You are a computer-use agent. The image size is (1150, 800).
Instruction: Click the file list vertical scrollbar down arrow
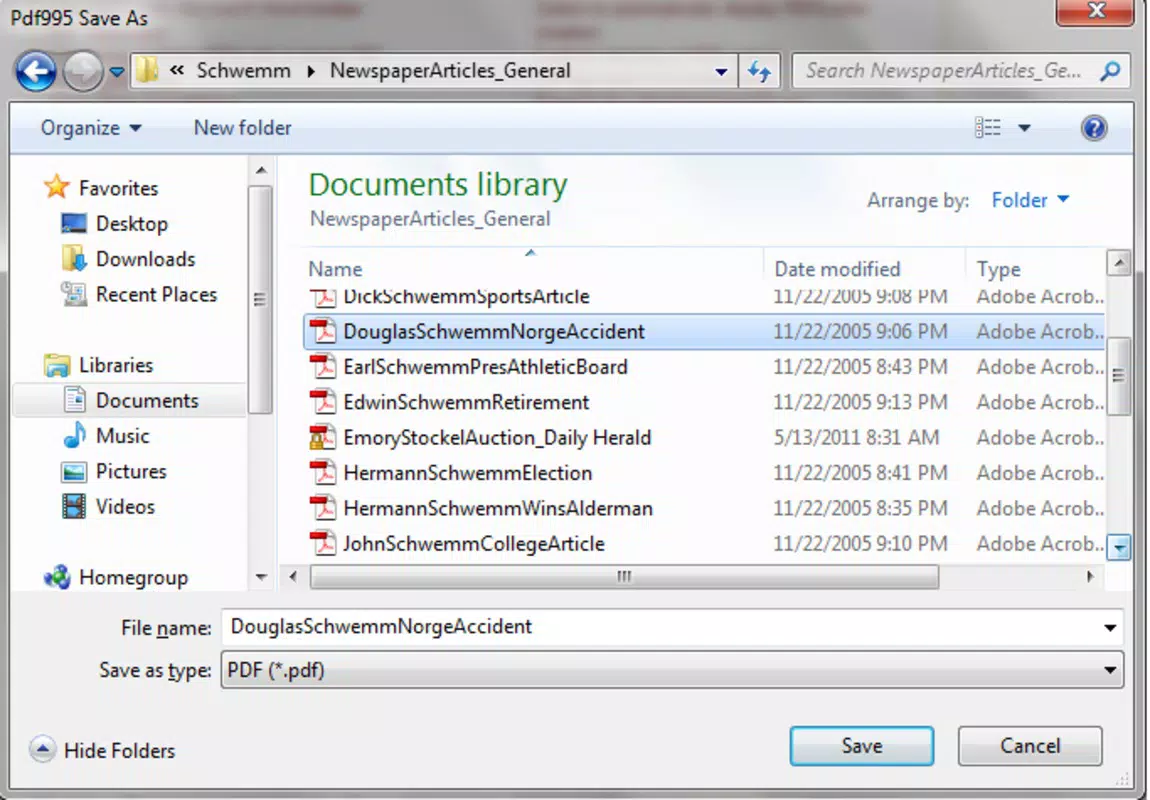pos(1118,547)
